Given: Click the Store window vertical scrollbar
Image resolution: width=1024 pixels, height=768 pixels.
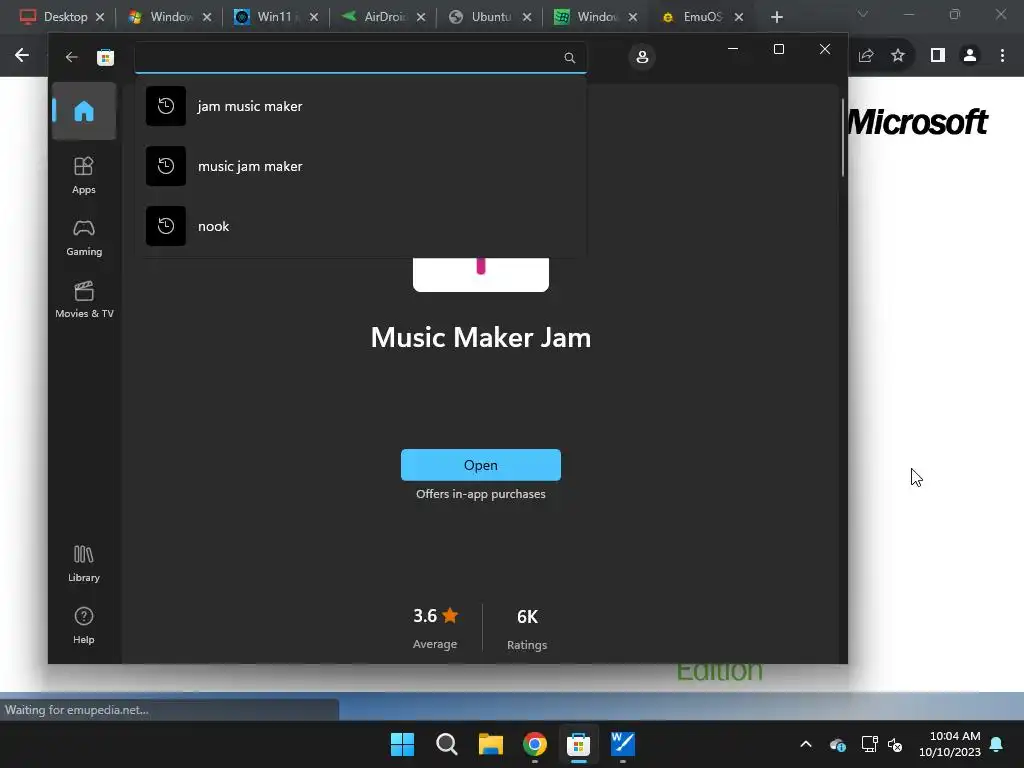Looking at the screenshot, I should pyautogui.click(x=843, y=137).
